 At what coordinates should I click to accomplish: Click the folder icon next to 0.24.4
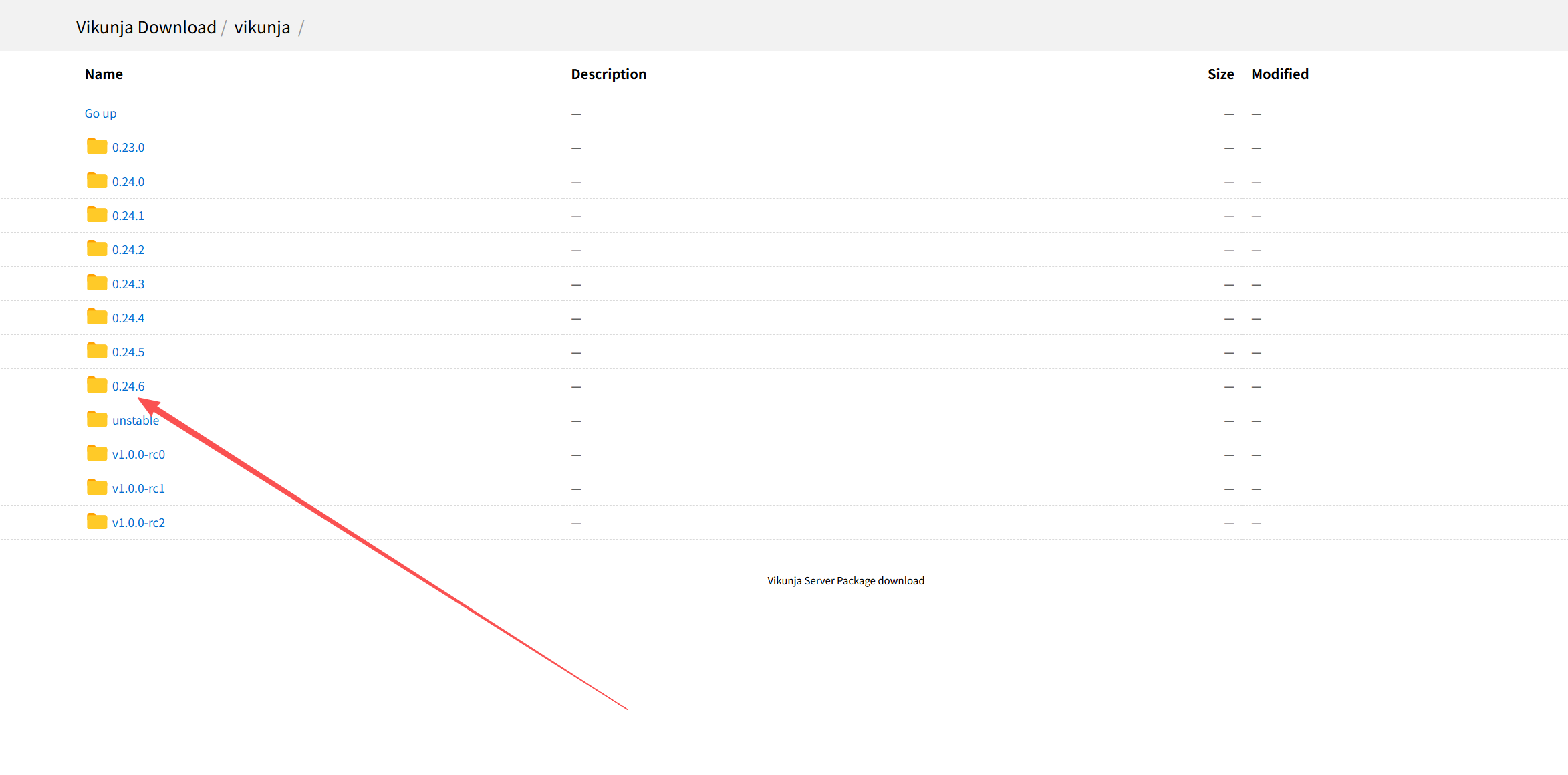pos(97,317)
